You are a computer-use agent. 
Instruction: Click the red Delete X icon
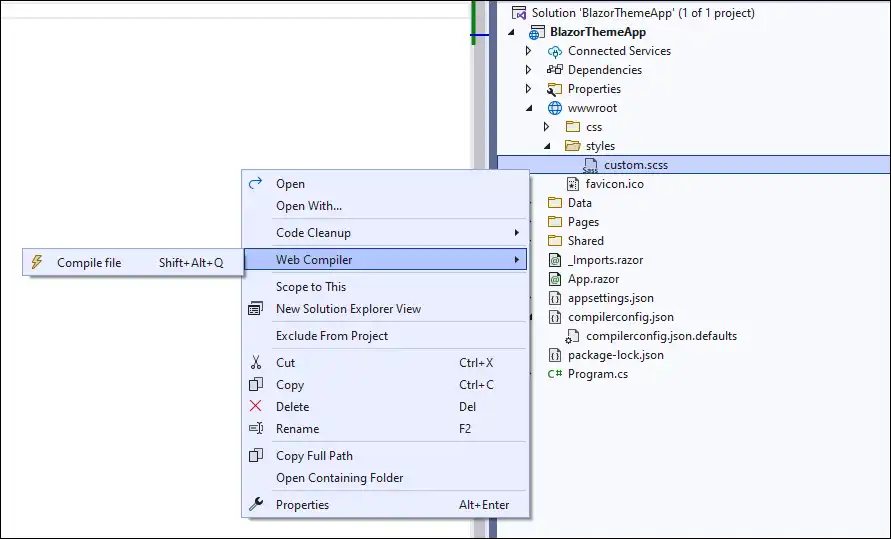click(x=256, y=406)
